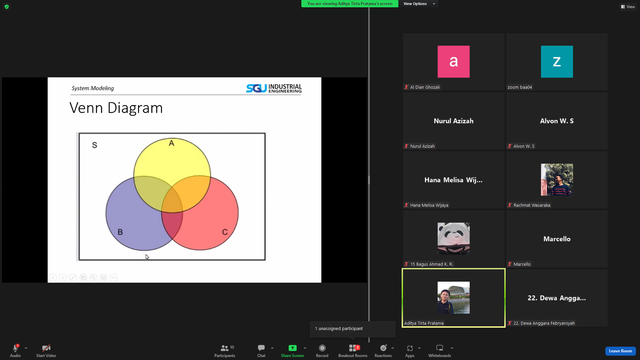
Task: Click the '1 unassigned participant' popup
Action: tap(352, 329)
